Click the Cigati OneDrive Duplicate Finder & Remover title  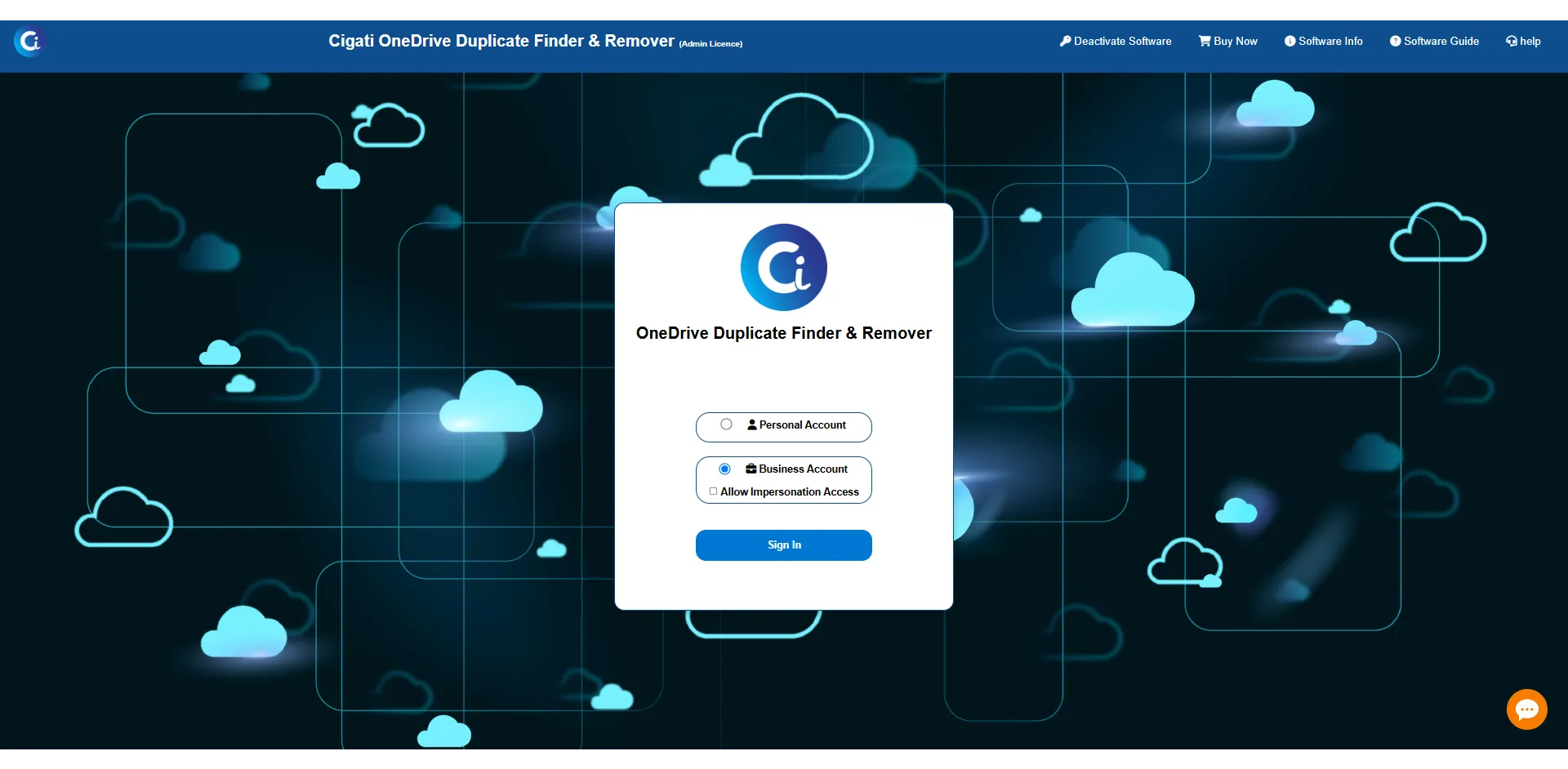(501, 41)
